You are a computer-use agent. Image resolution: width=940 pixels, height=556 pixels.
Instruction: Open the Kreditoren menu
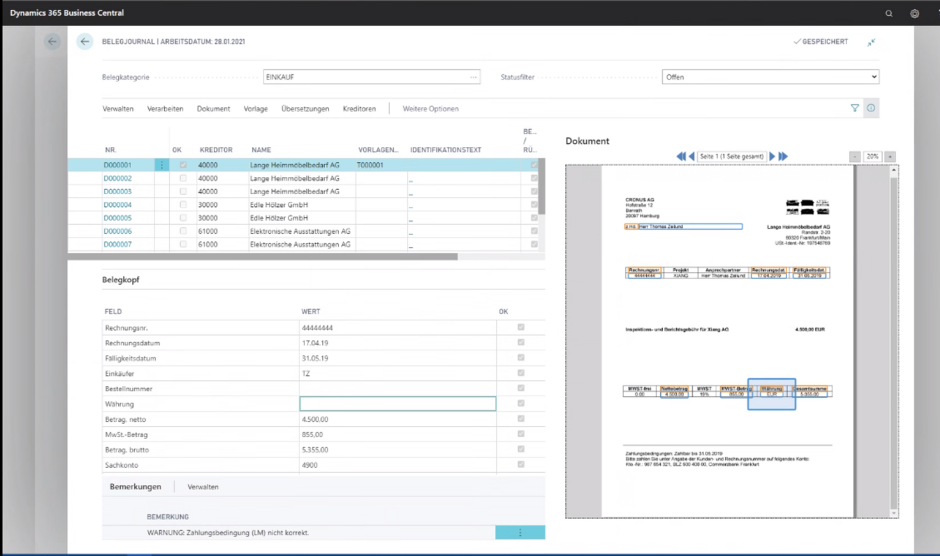(x=359, y=108)
